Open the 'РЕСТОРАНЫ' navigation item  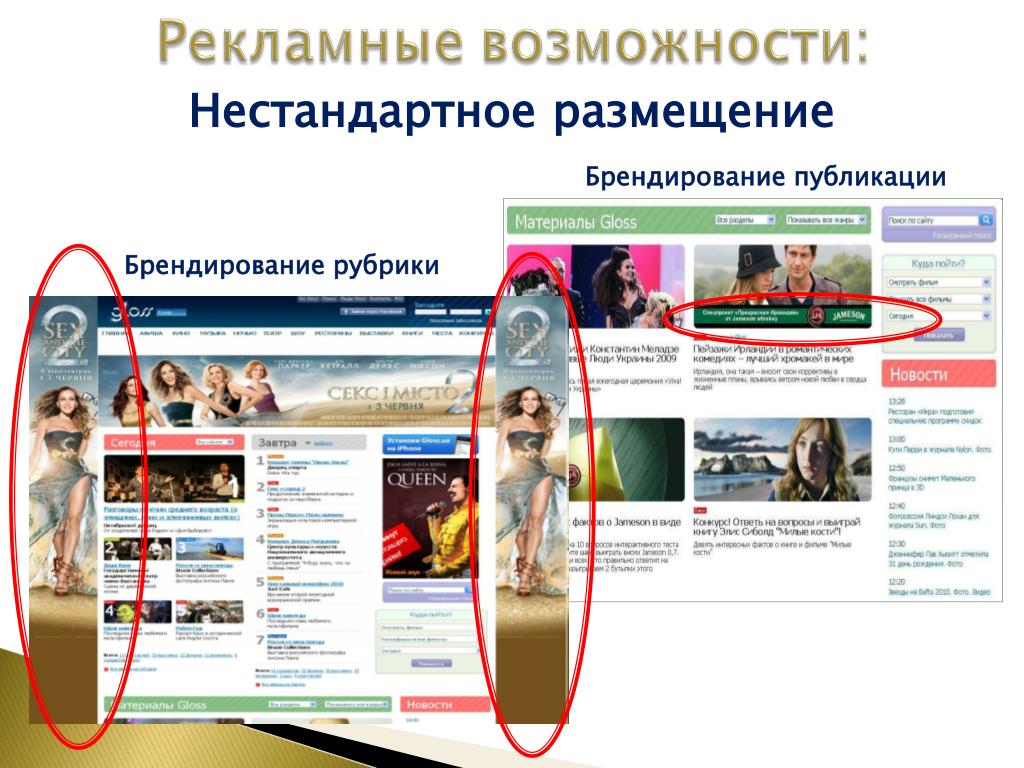click(332, 333)
